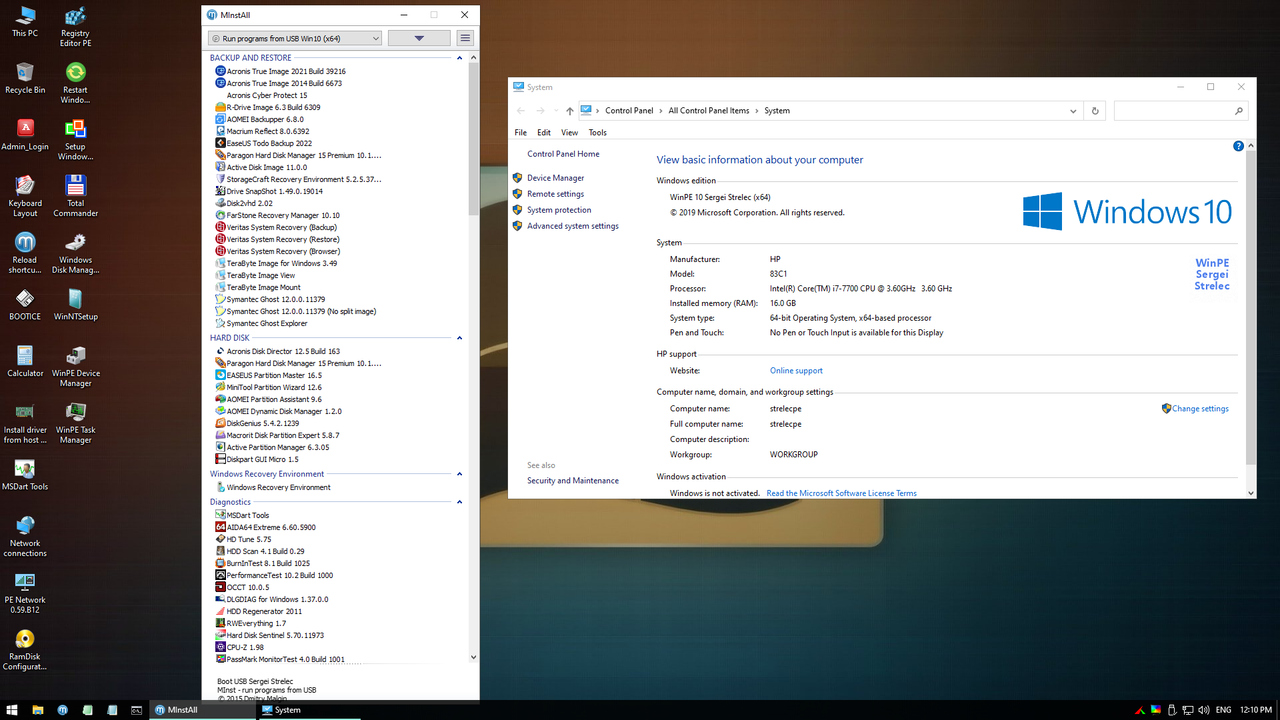This screenshot has width=1280, height=720.
Task: Click the System window search box
Action: point(1180,111)
